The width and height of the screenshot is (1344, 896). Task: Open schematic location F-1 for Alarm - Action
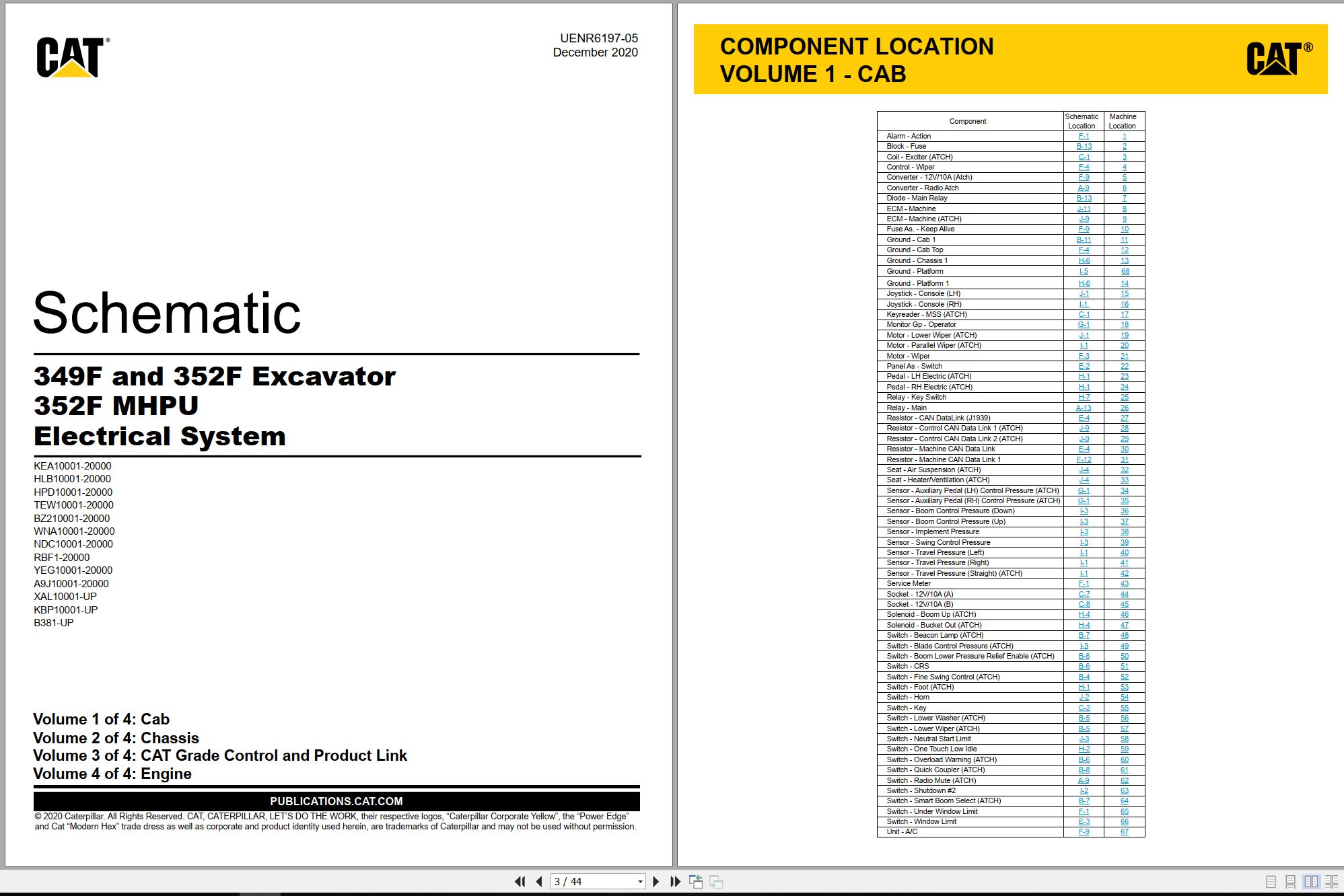click(x=1084, y=136)
